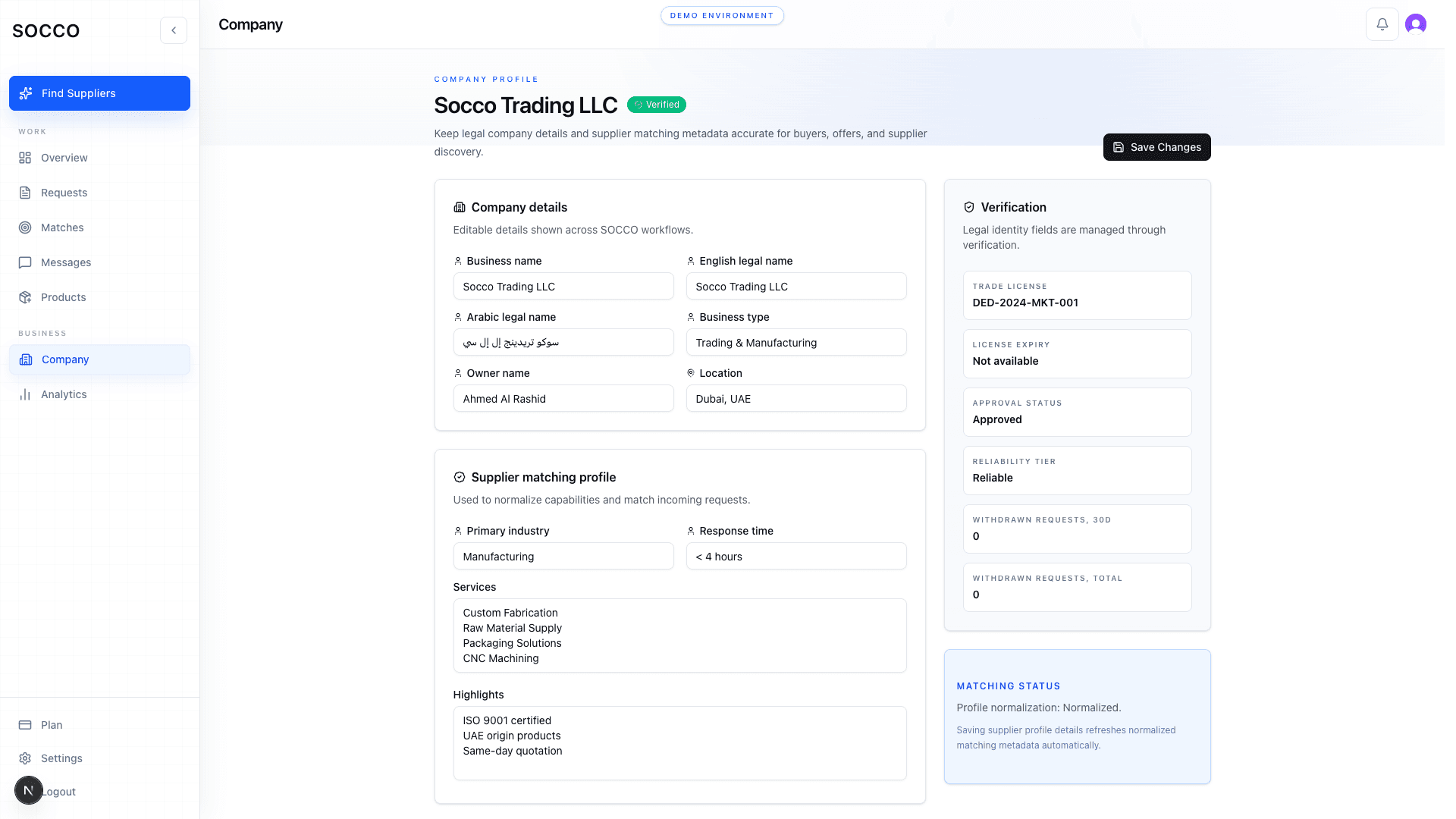
Task: Click the Response time field
Action: (x=796, y=557)
